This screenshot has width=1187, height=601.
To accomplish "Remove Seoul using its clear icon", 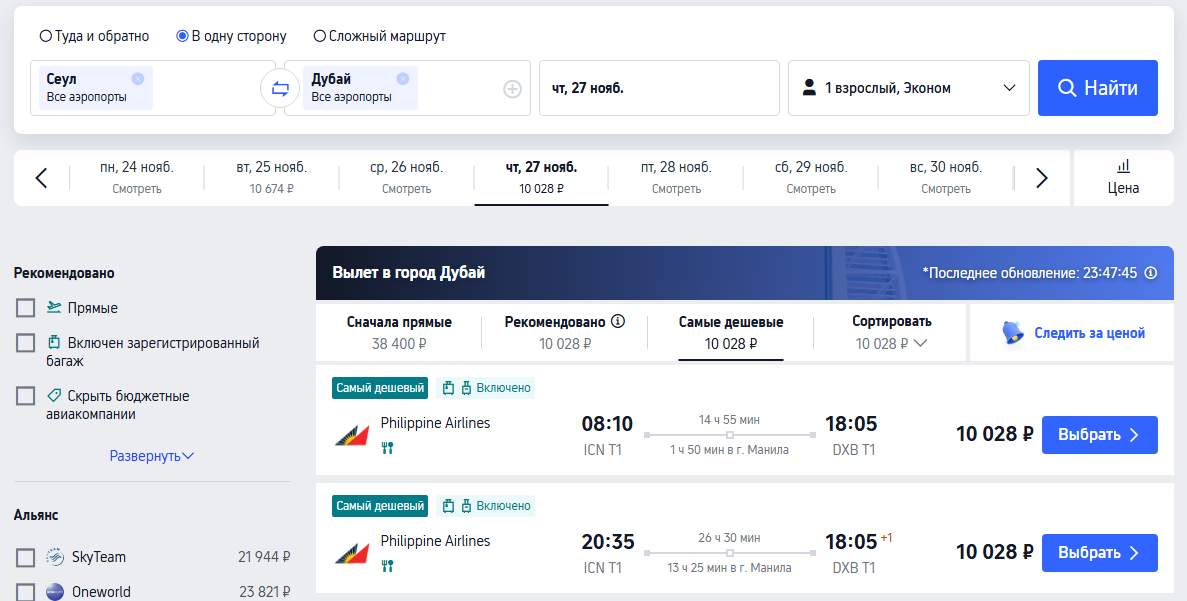I will (137, 79).
